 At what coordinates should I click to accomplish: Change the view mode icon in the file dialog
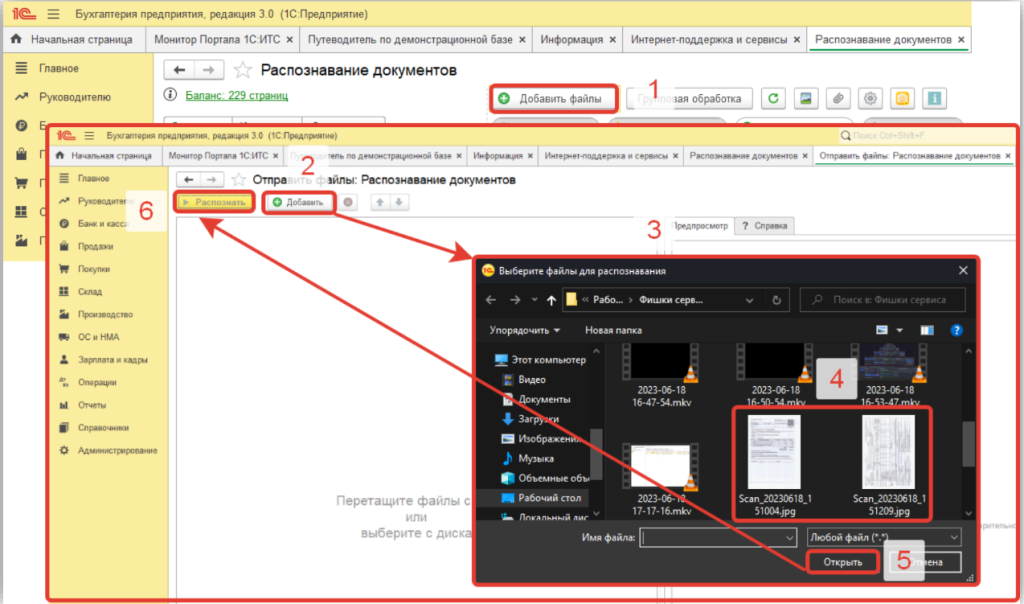882,330
